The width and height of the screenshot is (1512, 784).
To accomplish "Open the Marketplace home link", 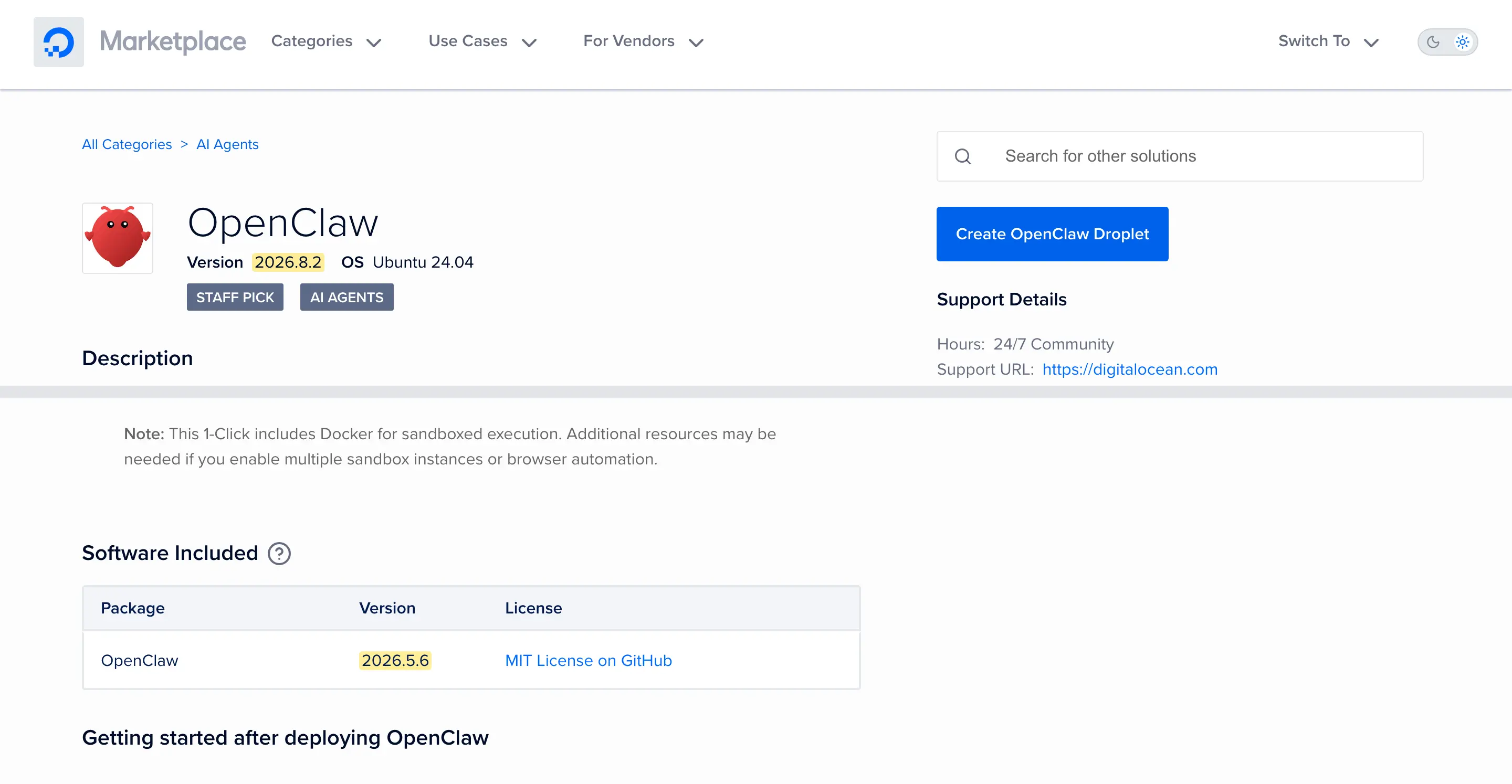I will (173, 41).
